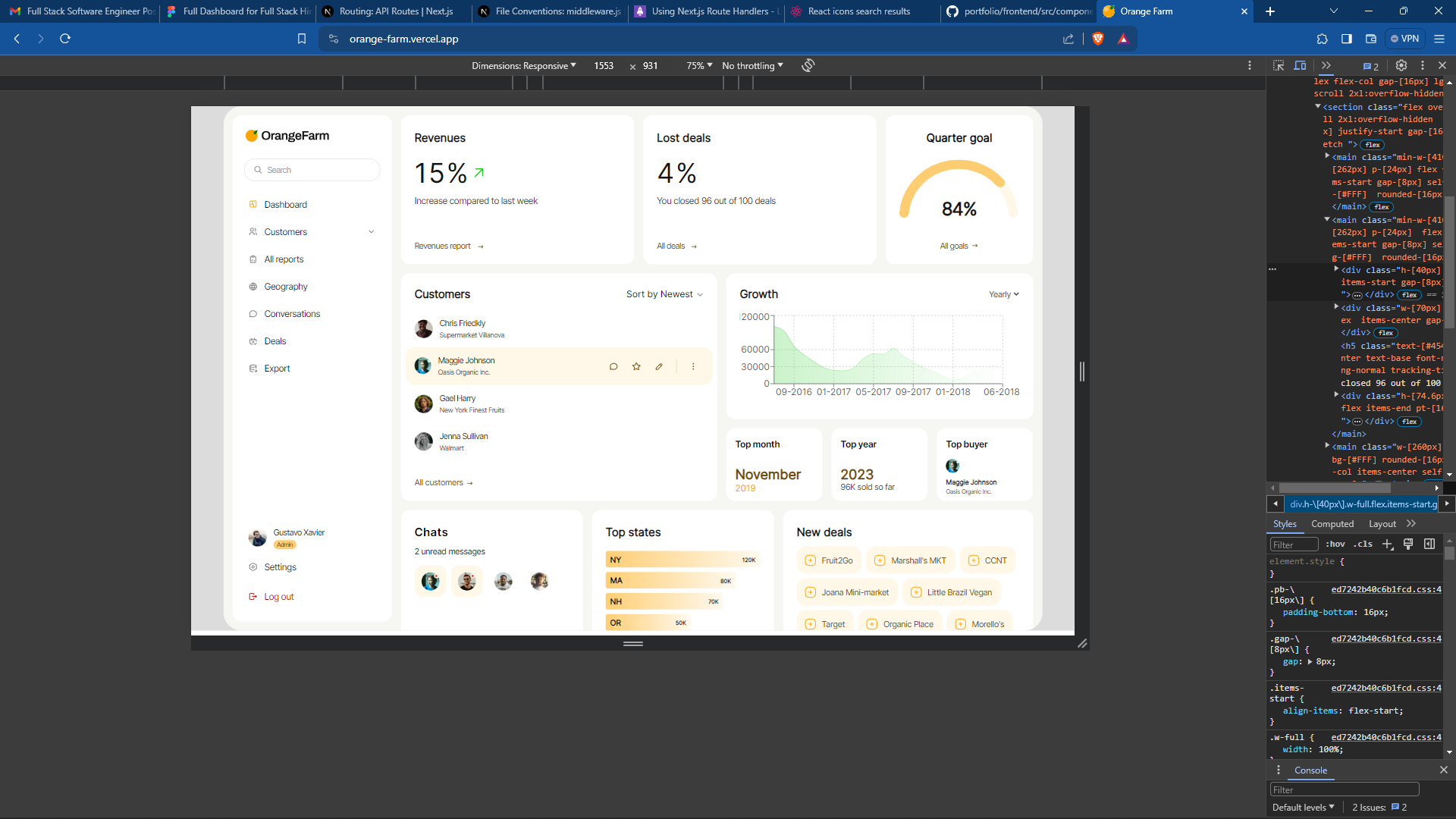The image size is (1456, 819).
Task: Expand the Customers sidebar chevron
Action: [x=372, y=232]
